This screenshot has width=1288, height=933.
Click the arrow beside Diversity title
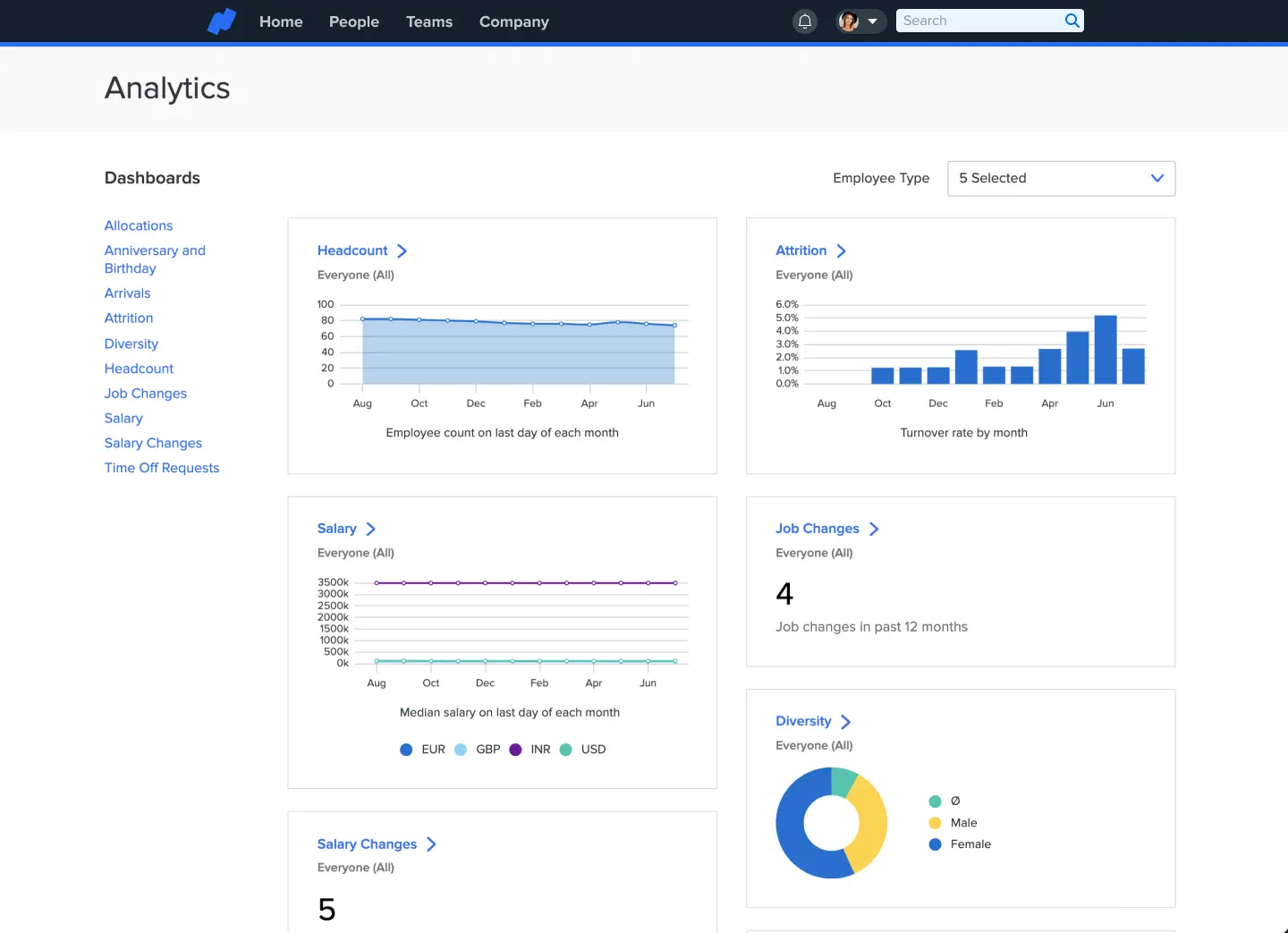(x=845, y=722)
